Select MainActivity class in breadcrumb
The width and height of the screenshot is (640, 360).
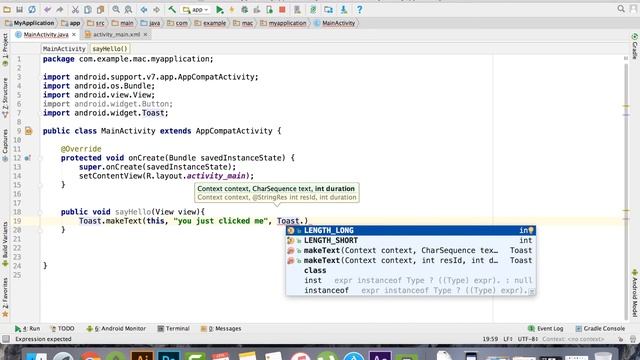(x=335, y=23)
